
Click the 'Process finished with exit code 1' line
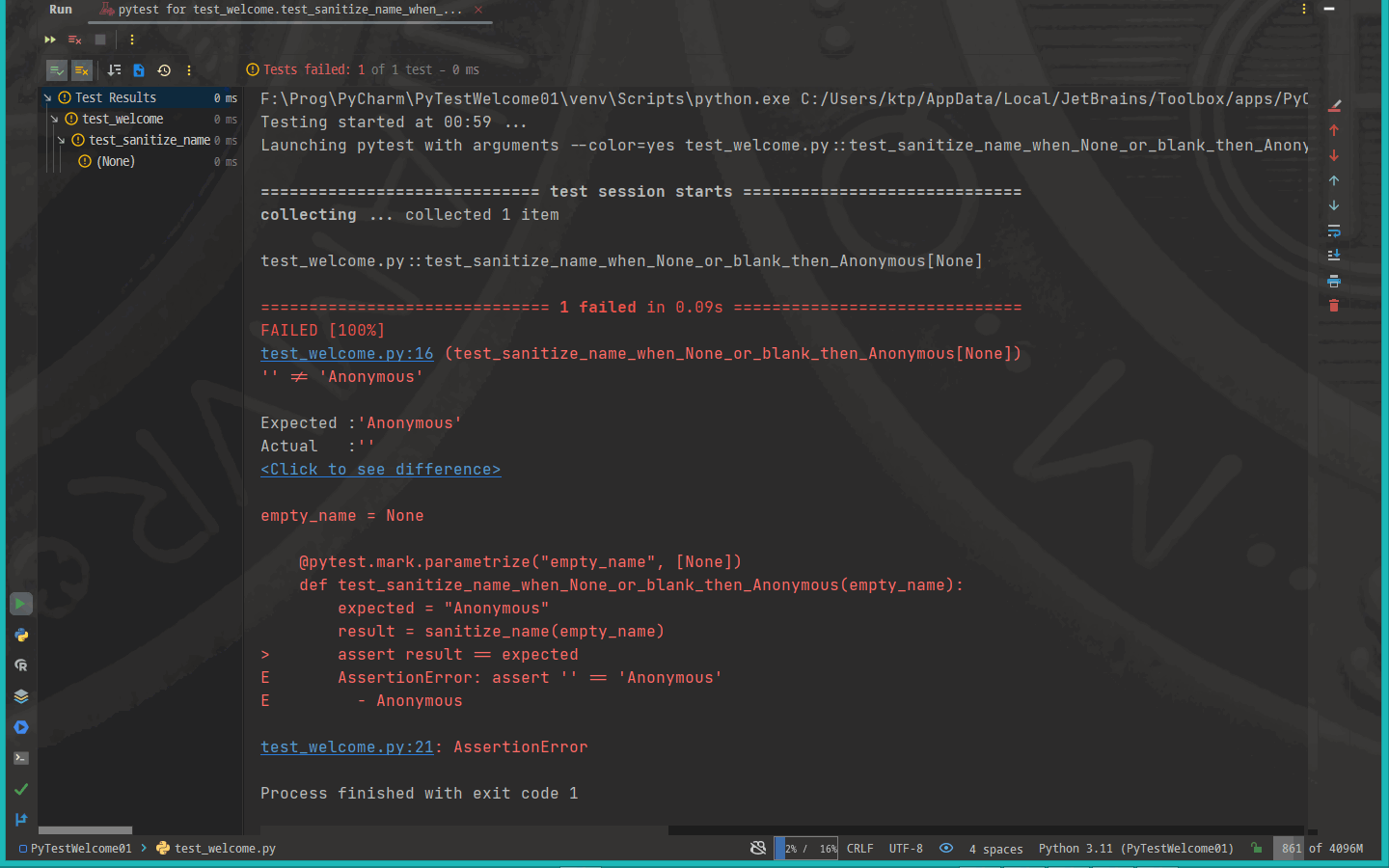coord(419,794)
